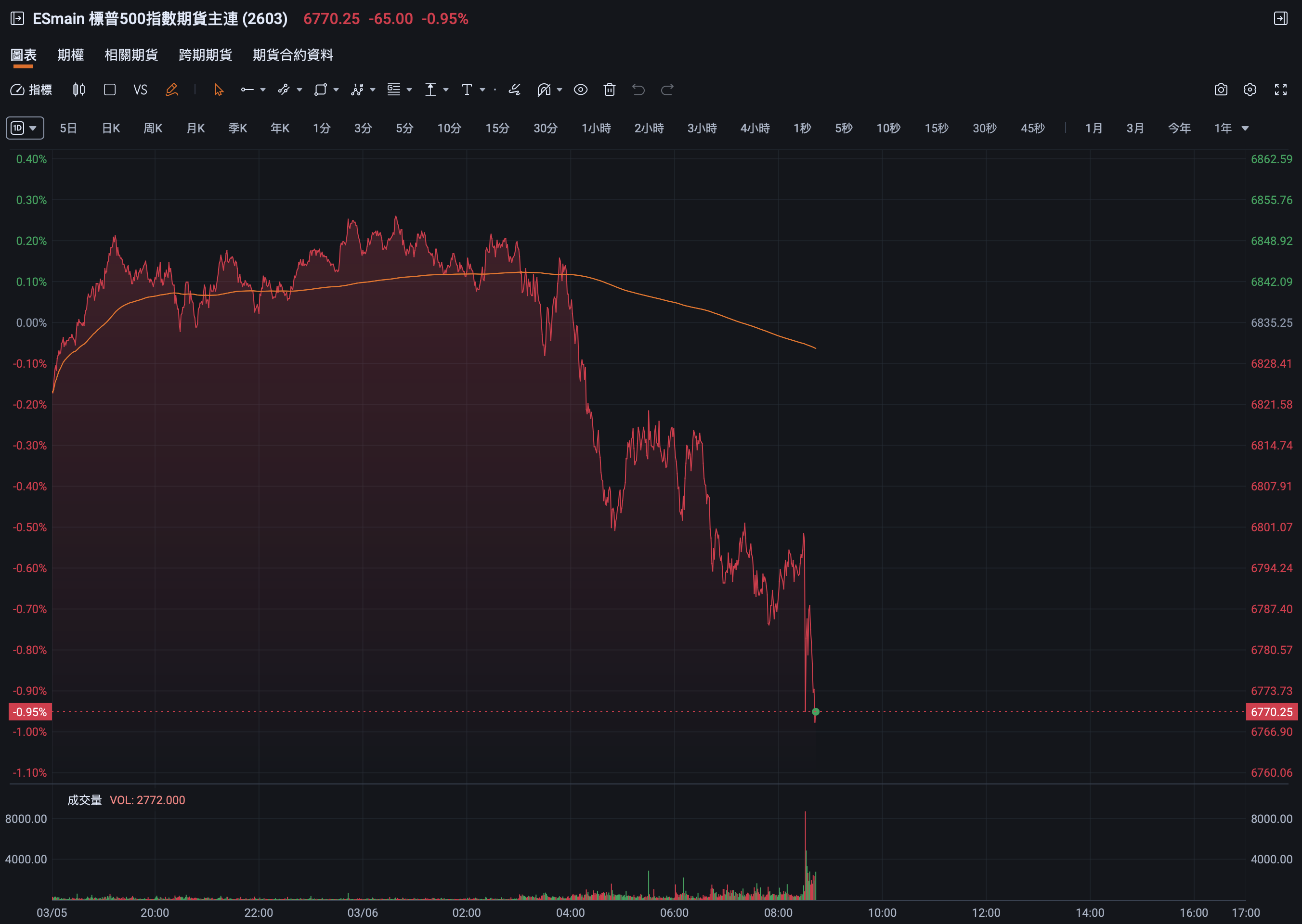Click the VS compare button

(140, 90)
